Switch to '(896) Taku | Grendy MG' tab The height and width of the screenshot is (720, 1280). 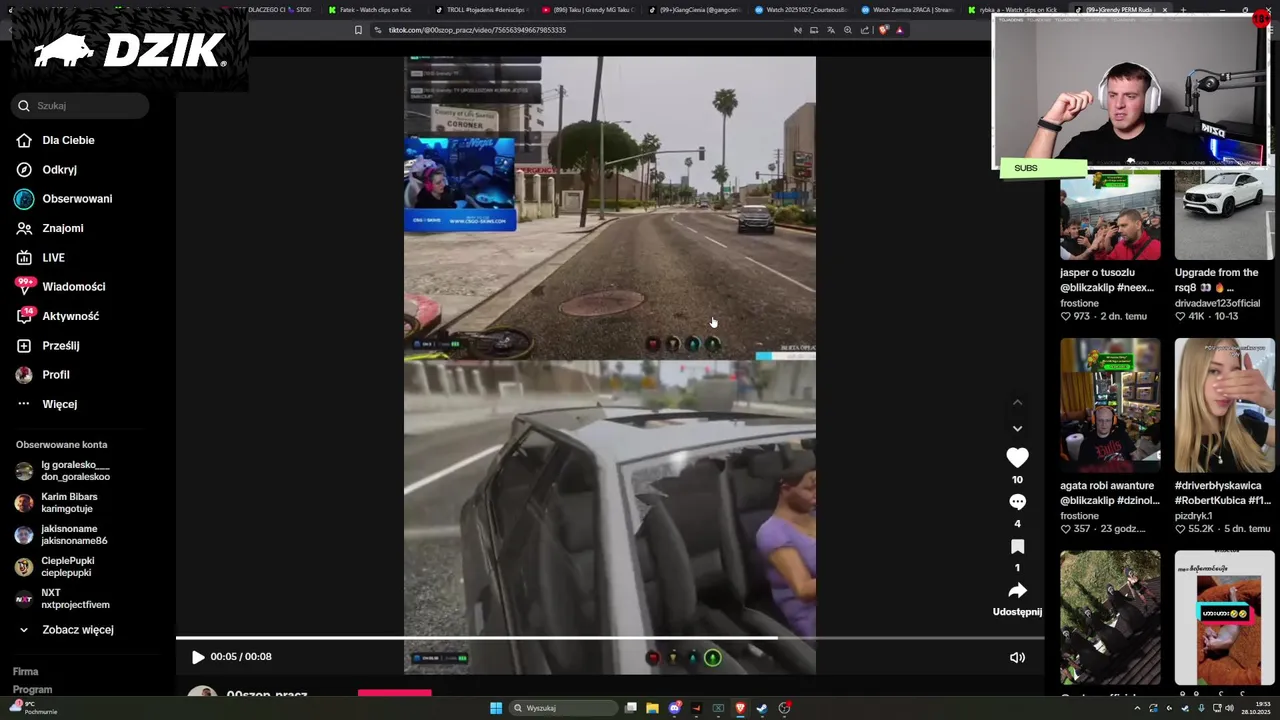pyautogui.click(x=587, y=10)
